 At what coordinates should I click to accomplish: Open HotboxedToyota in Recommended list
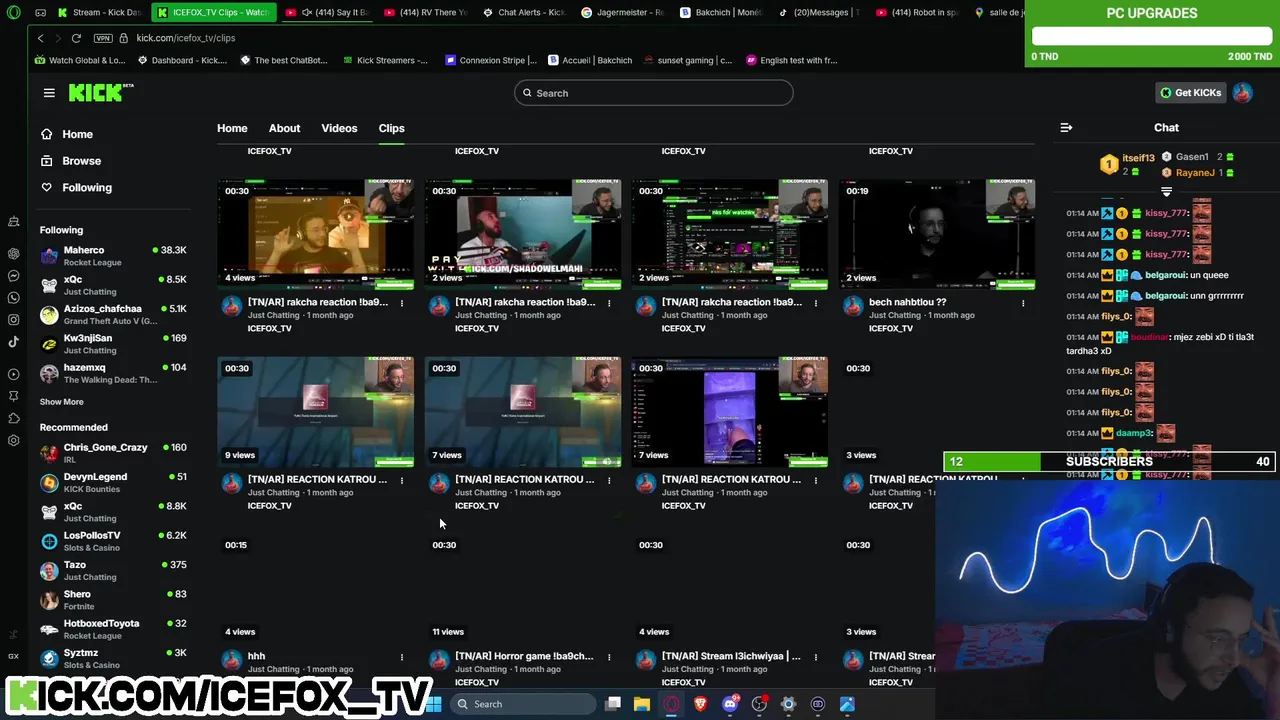click(x=113, y=629)
